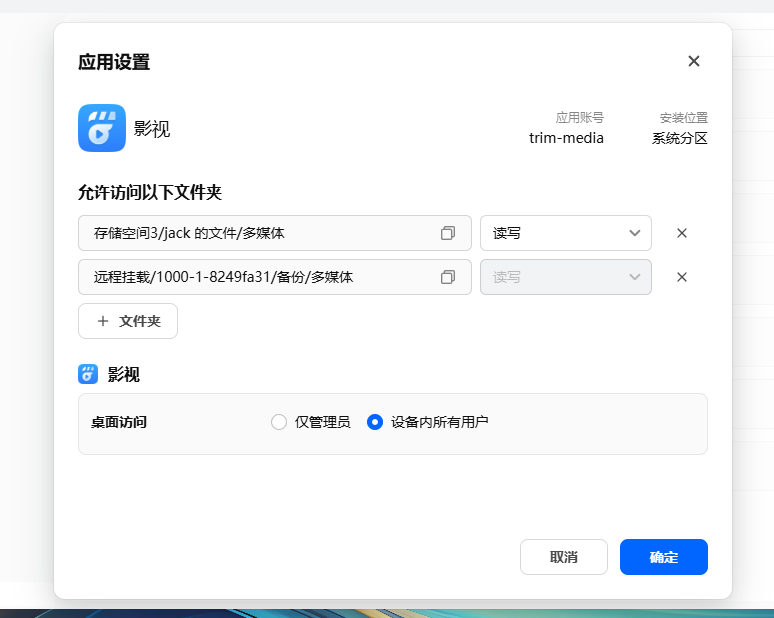
Task: Click 取消 to cancel settings
Action: pos(564,557)
